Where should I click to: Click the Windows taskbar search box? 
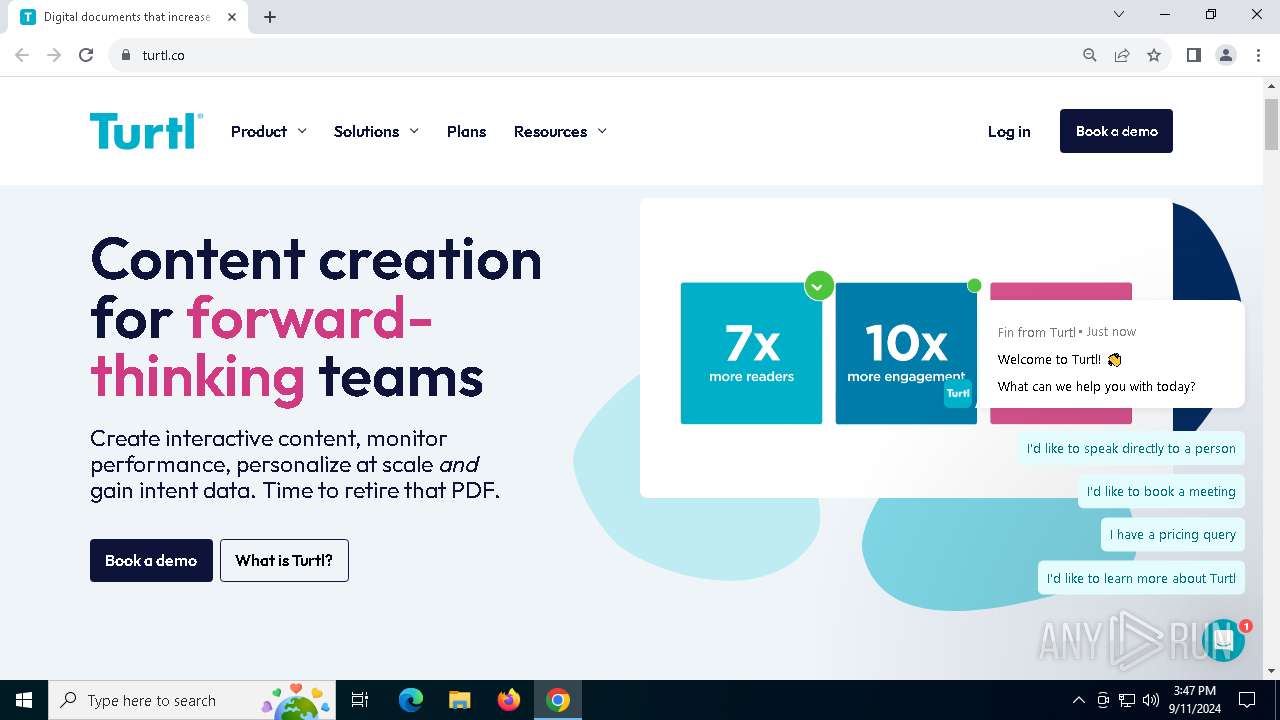191,700
